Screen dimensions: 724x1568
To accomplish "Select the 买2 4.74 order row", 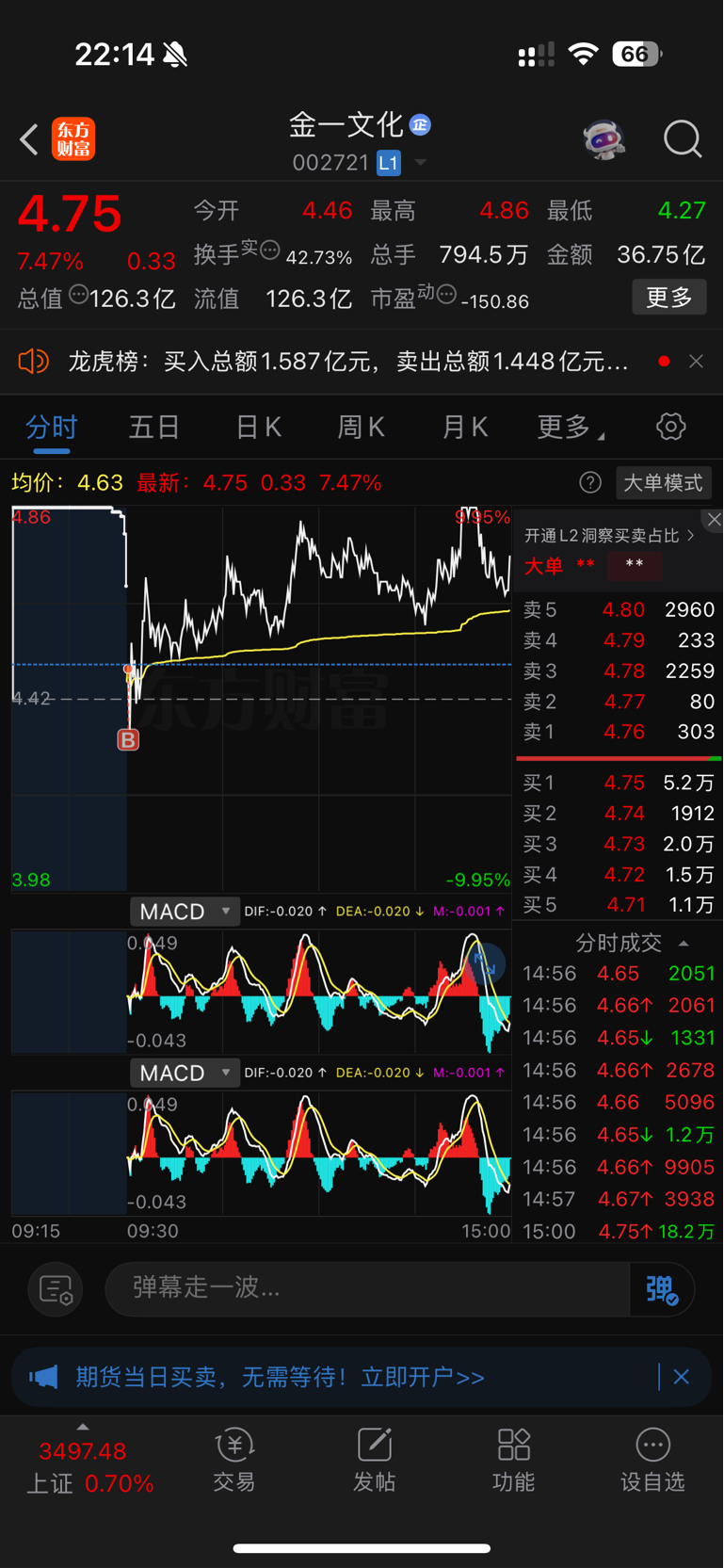I will click(619, 814).
